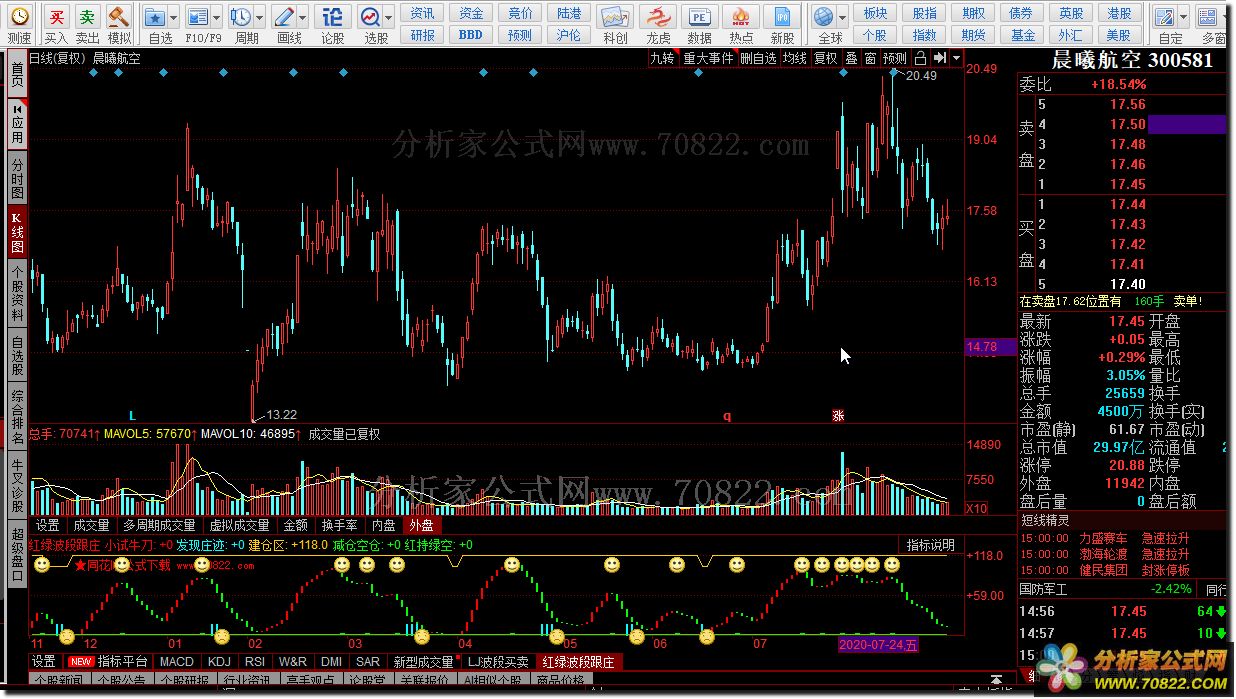Click the 自定 custom layout icon
Viewport: 1236px width, 699px height.
click(x=1164, y=17)
